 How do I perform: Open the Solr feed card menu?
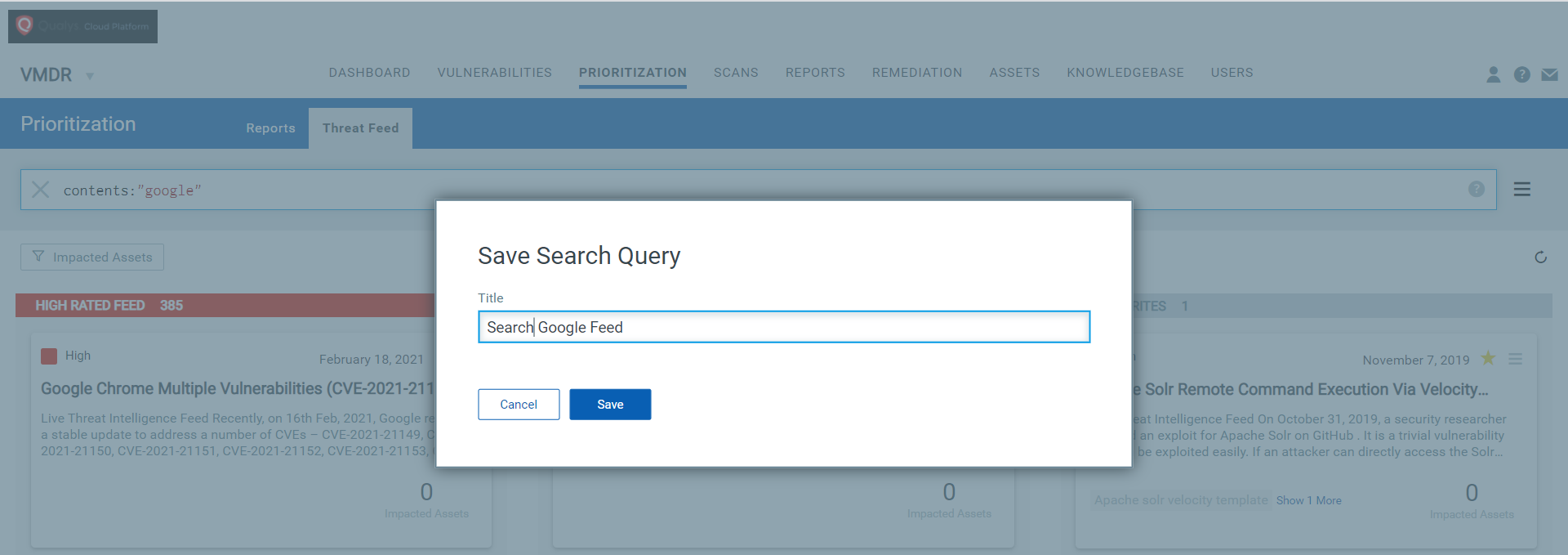pyautogui.click(x=1515, y=359)
